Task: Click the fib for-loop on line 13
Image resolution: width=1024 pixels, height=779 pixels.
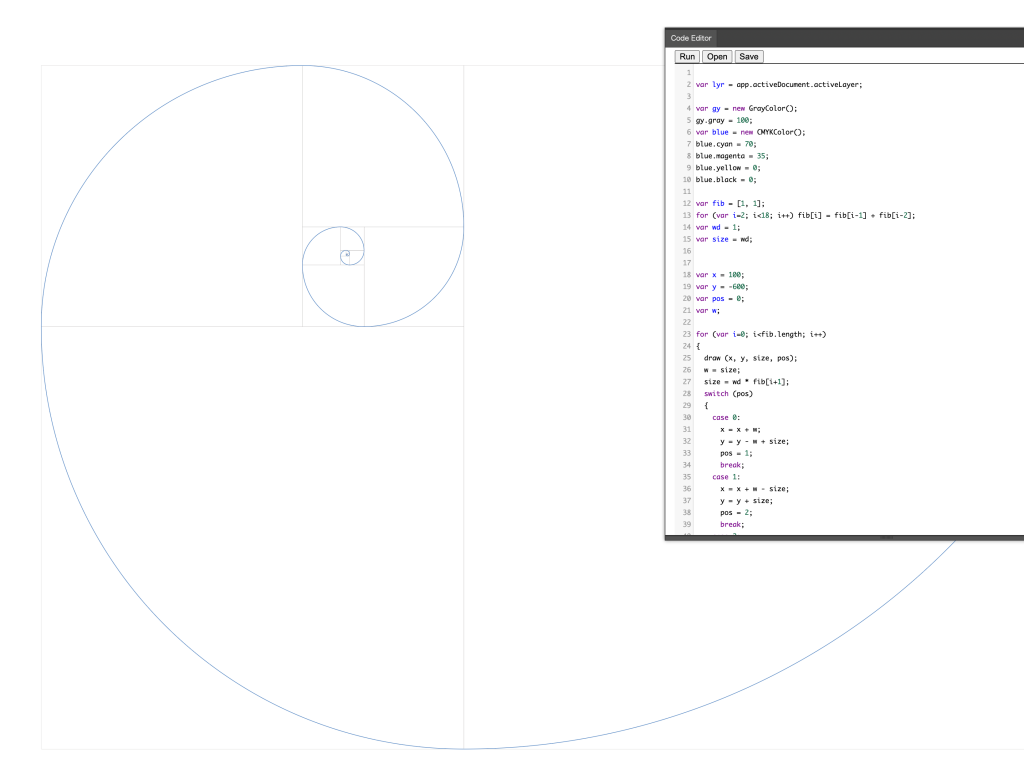Action: pyautogui.click(x=805, y=215)
